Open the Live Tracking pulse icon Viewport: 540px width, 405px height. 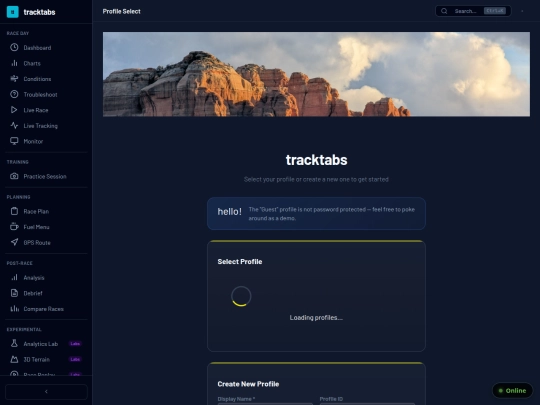tap(14, 125)
